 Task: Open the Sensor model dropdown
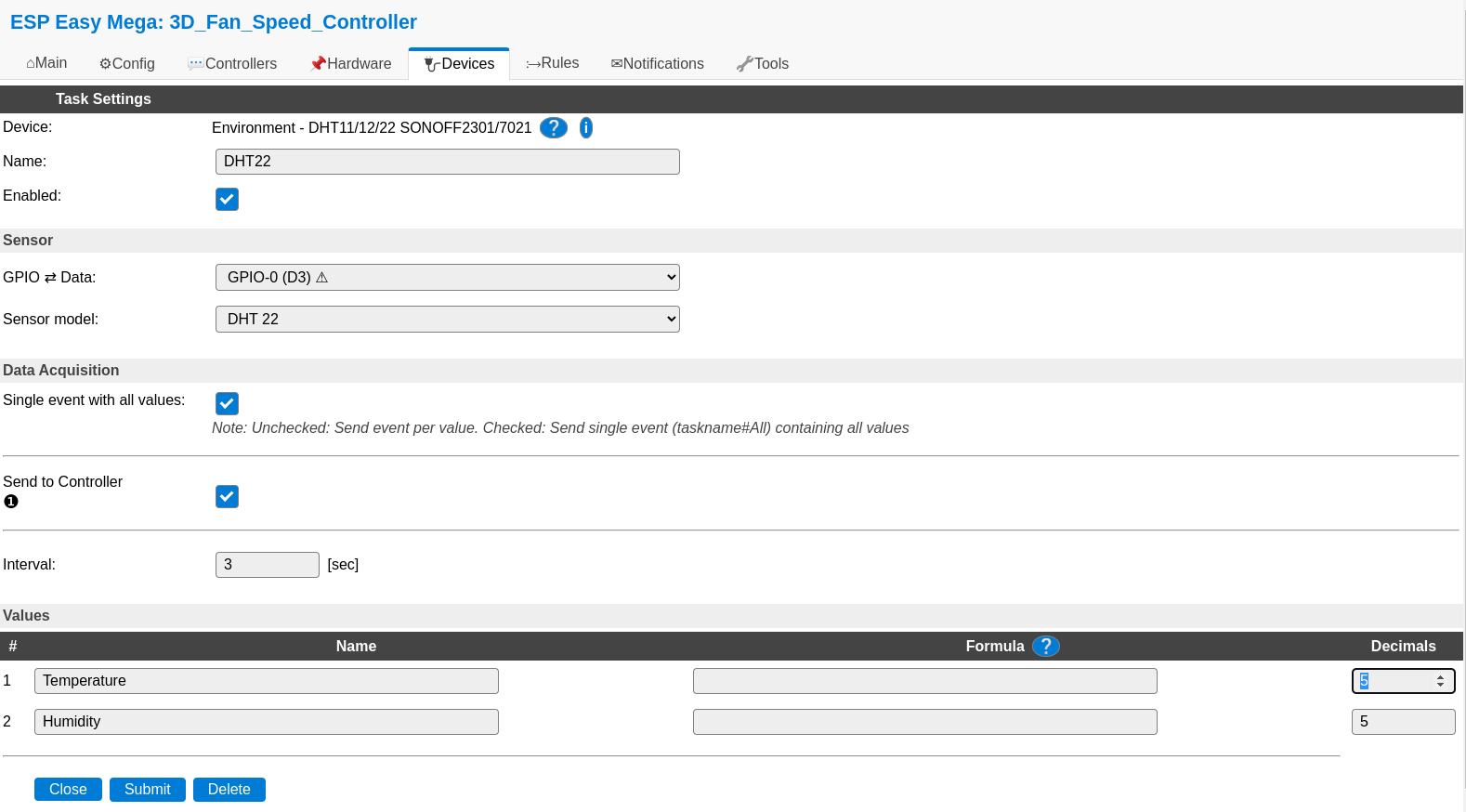click(x=448, y=319)
